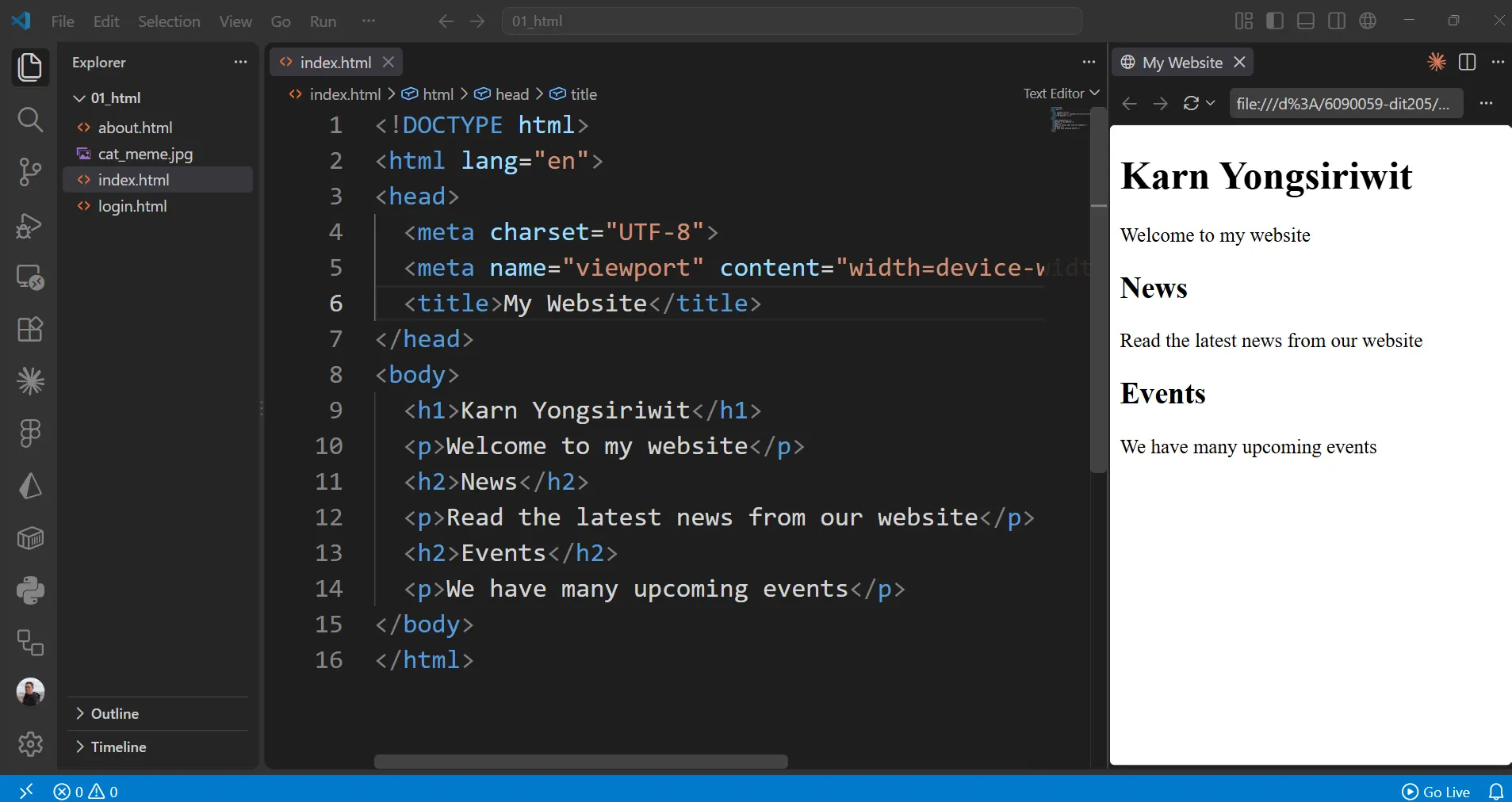Open cat_meme.jpg in the Explorer

(x=158, y=154)
